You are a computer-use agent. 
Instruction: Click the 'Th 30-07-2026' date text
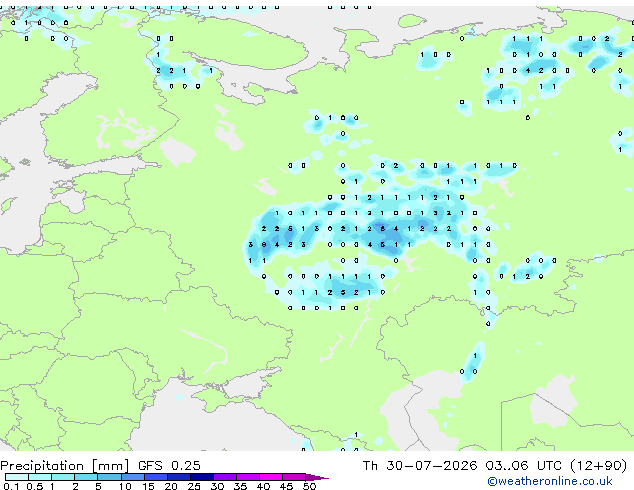pos(420,466)
